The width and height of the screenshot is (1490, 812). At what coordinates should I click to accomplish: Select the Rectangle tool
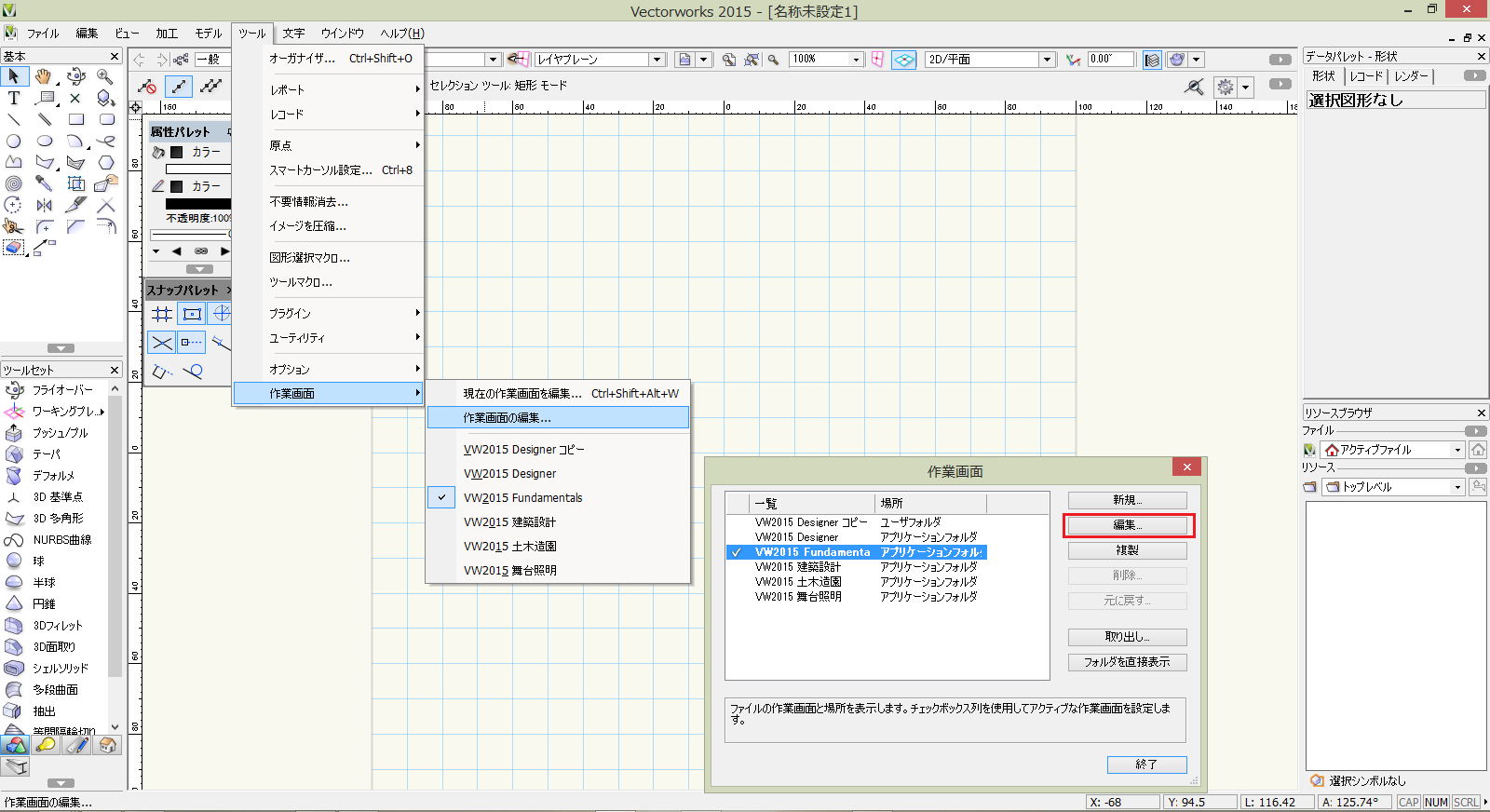pyautogui.click(x=76, y=119)
